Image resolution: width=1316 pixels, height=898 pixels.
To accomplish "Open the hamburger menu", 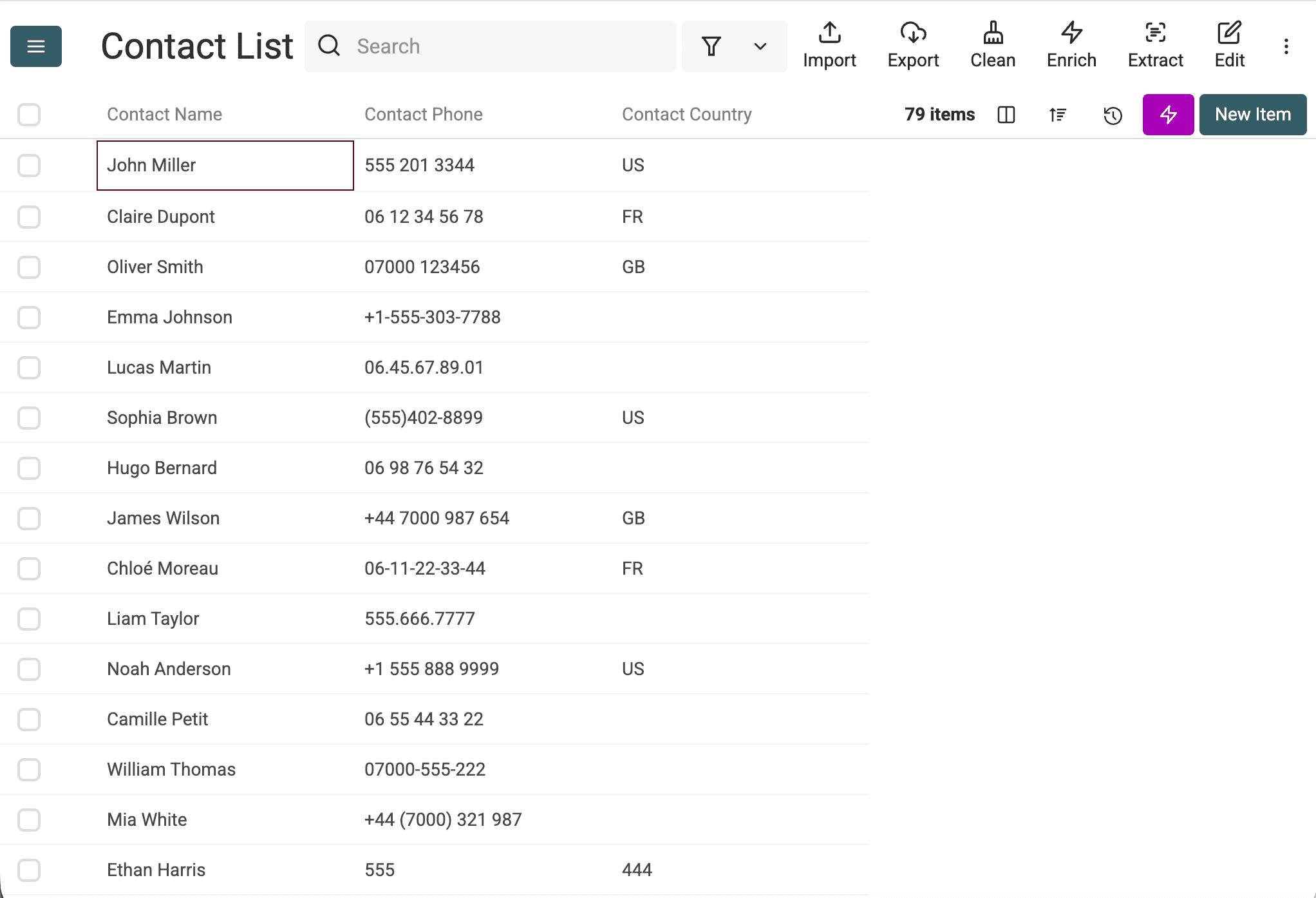I will tap(35, 46).
